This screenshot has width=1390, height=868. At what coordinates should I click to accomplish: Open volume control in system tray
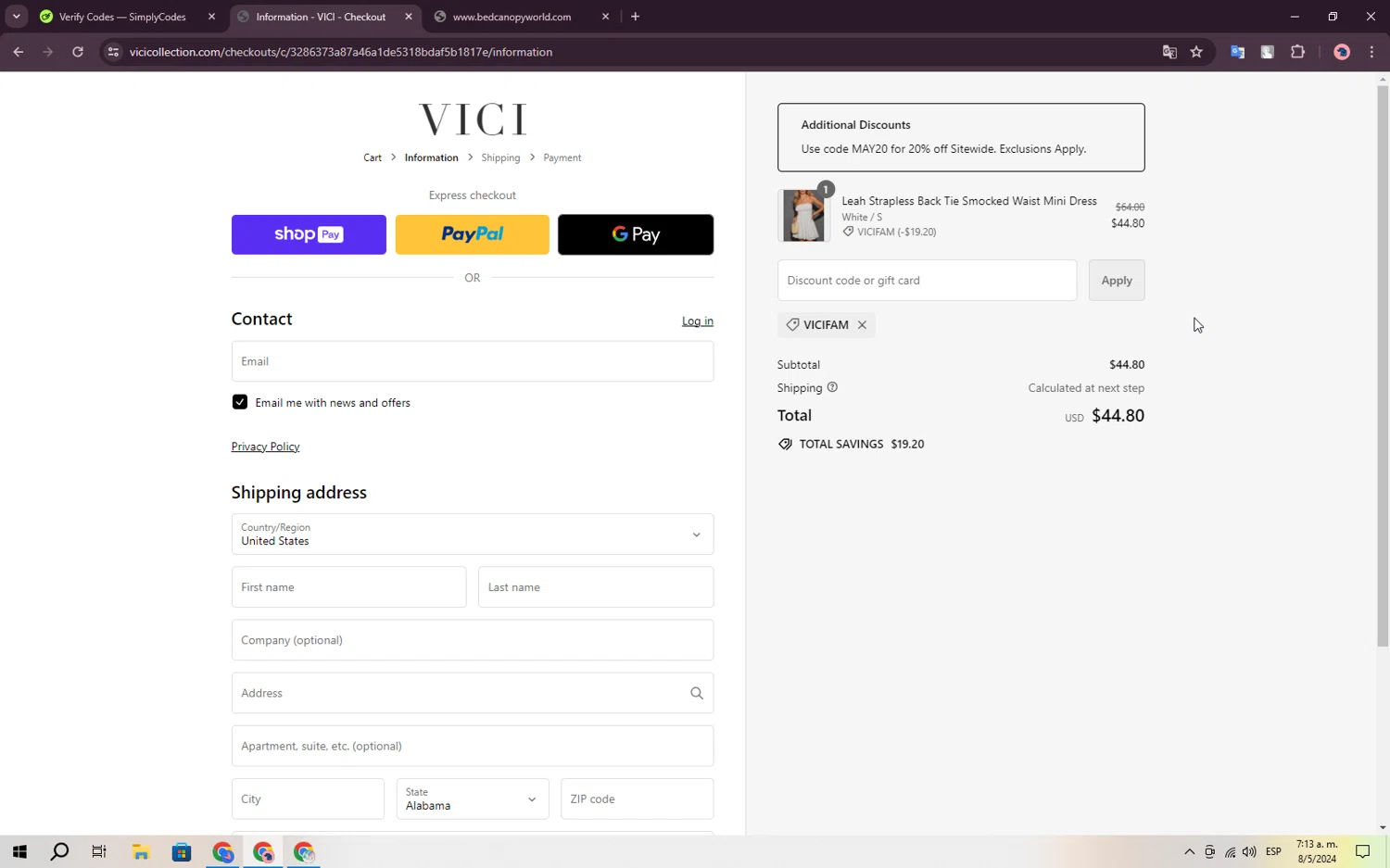coord(1249,852)
